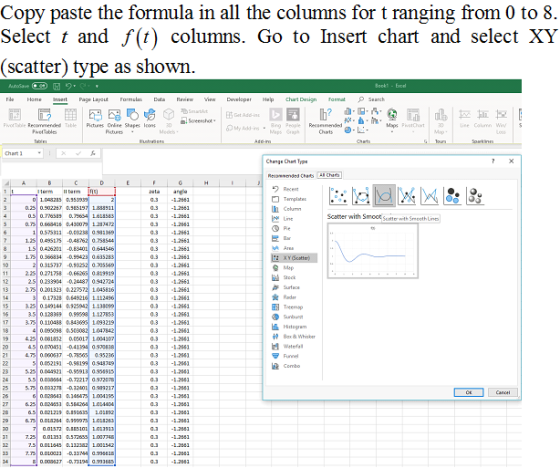Switch to the Page Layout tab

click(x=93, y=99)
